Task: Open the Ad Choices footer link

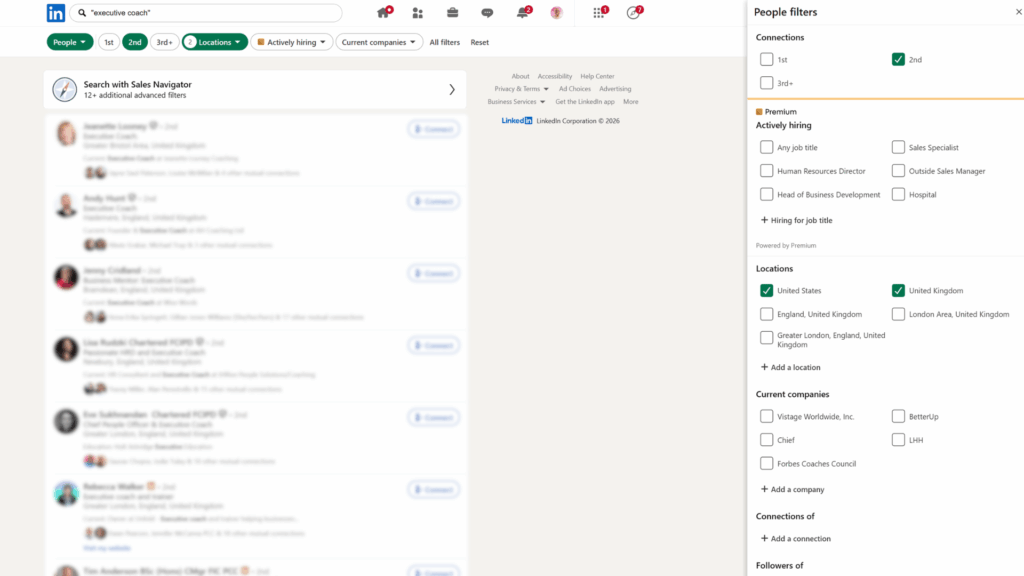Action: click(575, 89)
